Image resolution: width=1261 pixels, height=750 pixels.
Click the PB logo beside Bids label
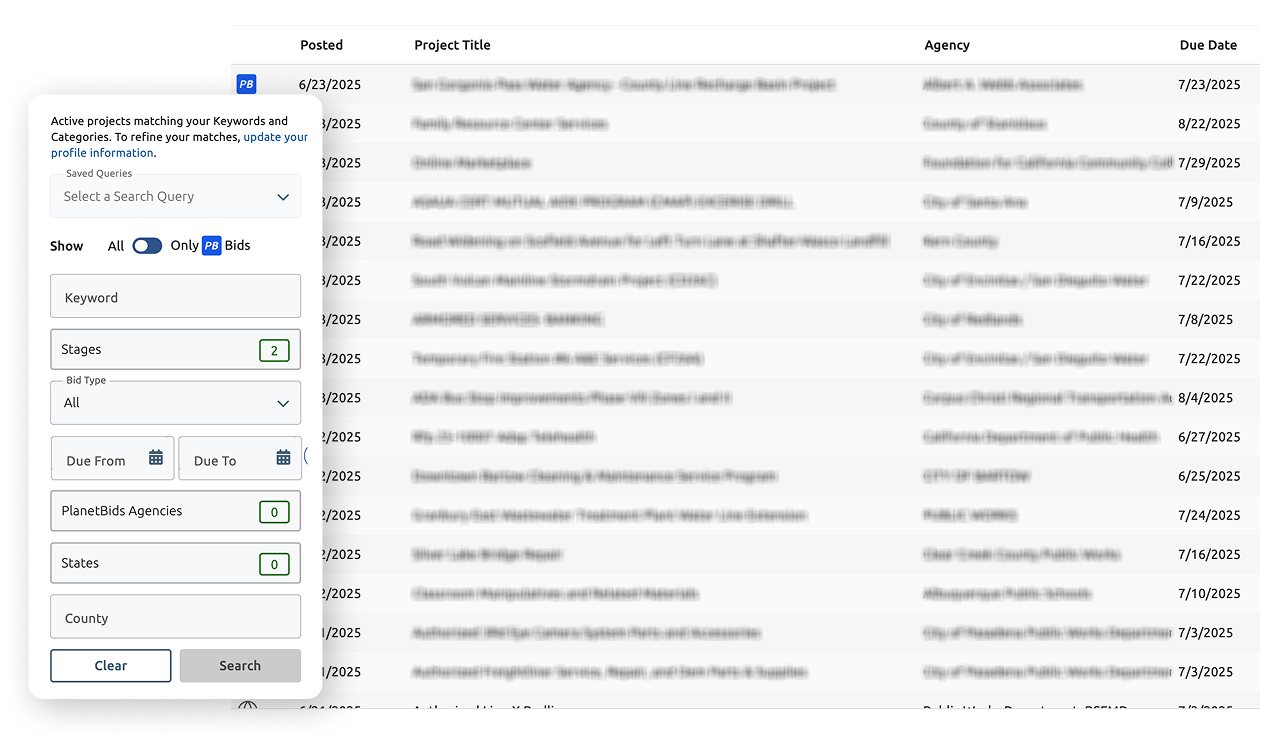[x=212, y=245]
